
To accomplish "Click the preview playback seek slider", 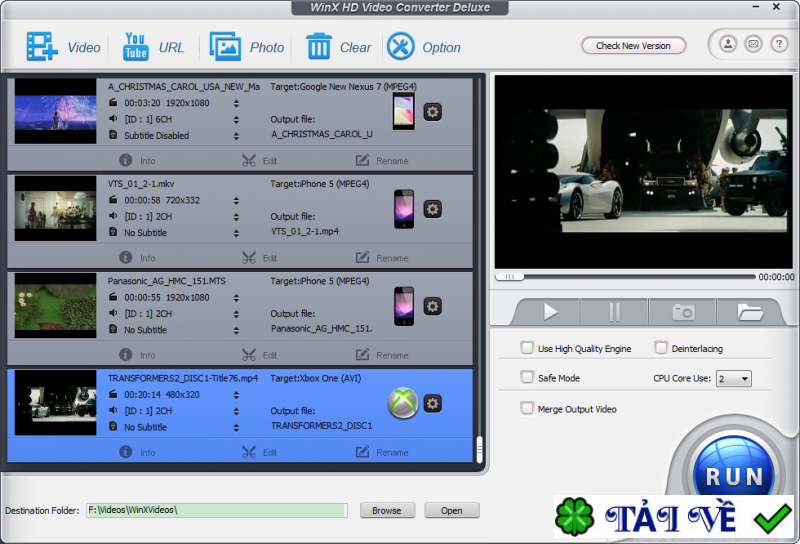I will click(x=625, y=276).
